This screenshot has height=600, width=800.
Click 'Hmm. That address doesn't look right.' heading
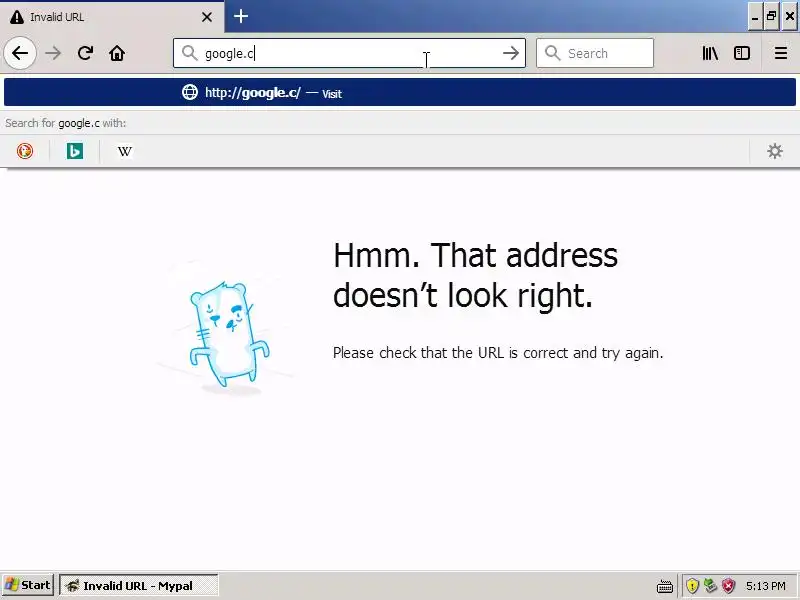click(475, 275)
